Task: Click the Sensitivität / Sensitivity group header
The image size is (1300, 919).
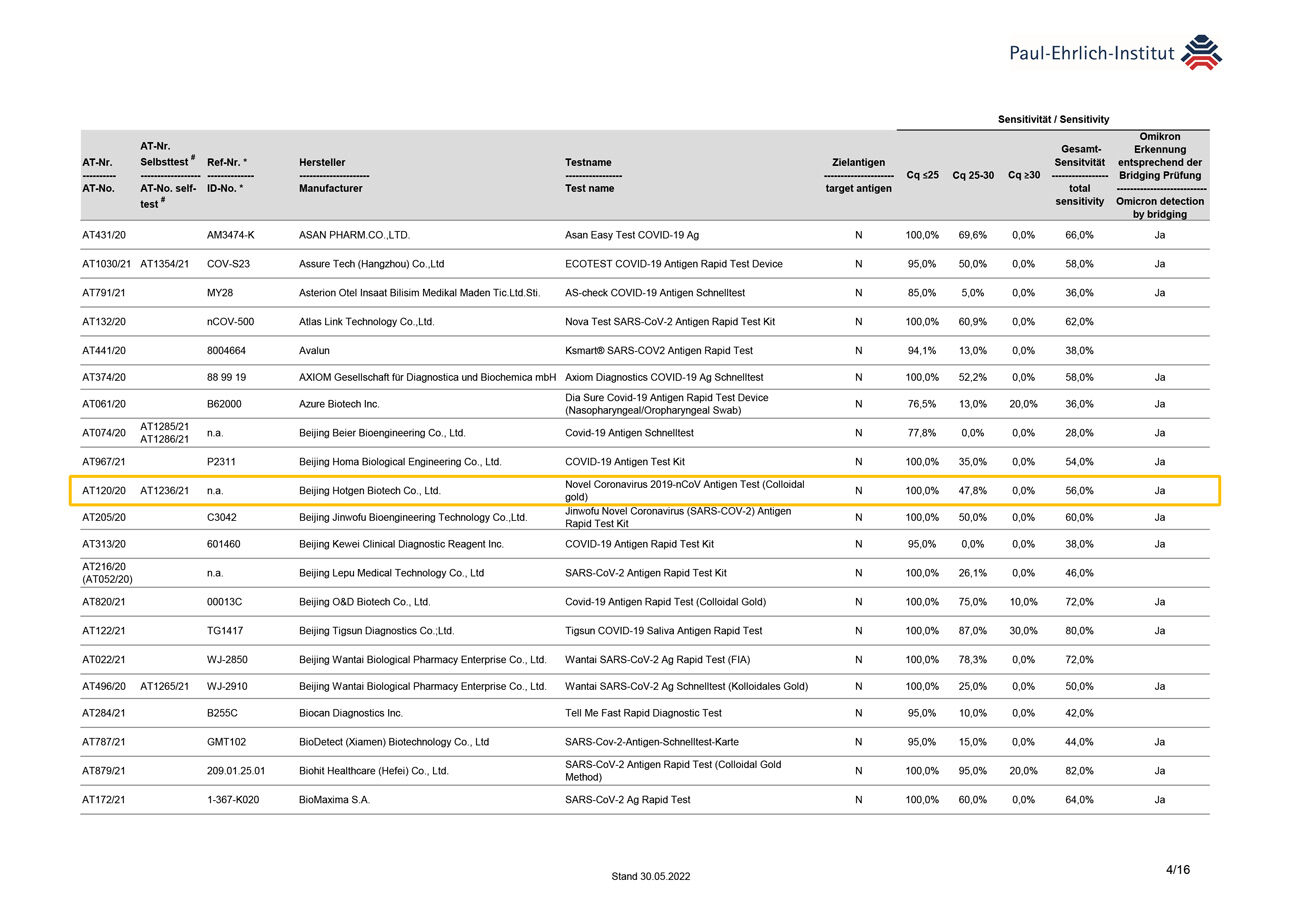Action: (1053, 120)
